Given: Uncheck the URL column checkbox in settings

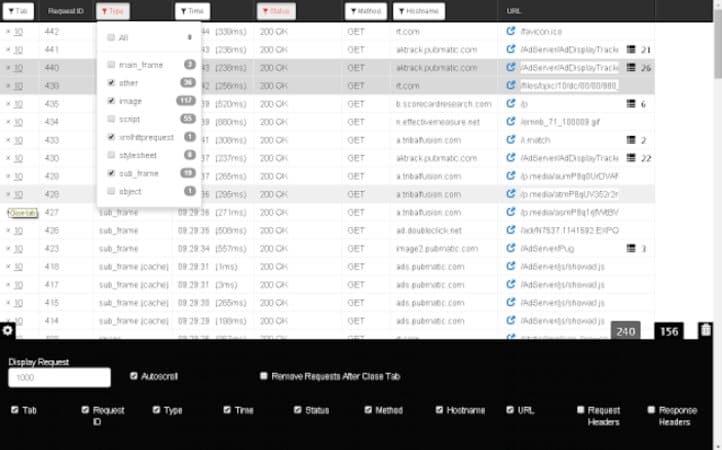Looking at the screenshot, I should coord(510,409).
